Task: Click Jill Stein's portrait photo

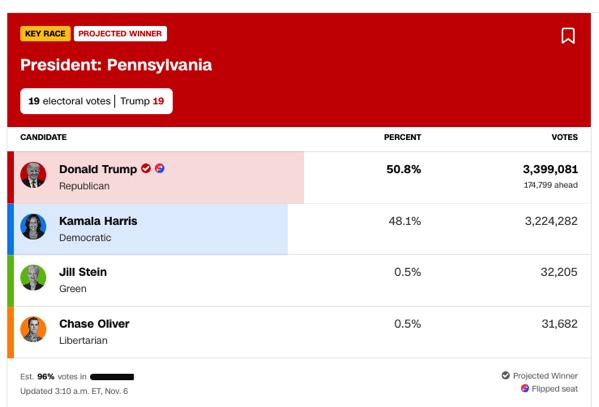Action: click(x=33, y=277)
